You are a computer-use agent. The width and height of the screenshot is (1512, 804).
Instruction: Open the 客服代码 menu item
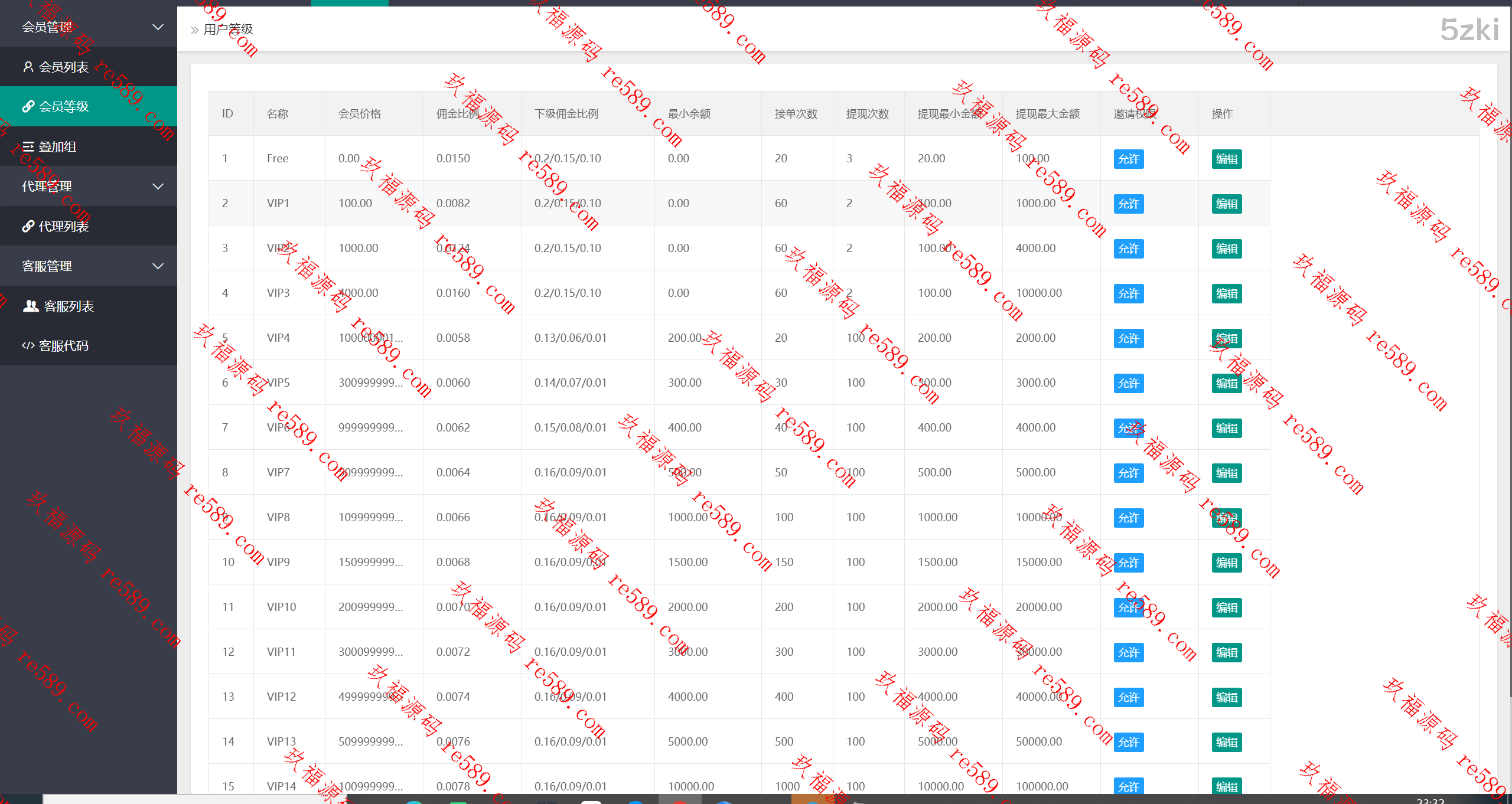click(x=63, y=345)
